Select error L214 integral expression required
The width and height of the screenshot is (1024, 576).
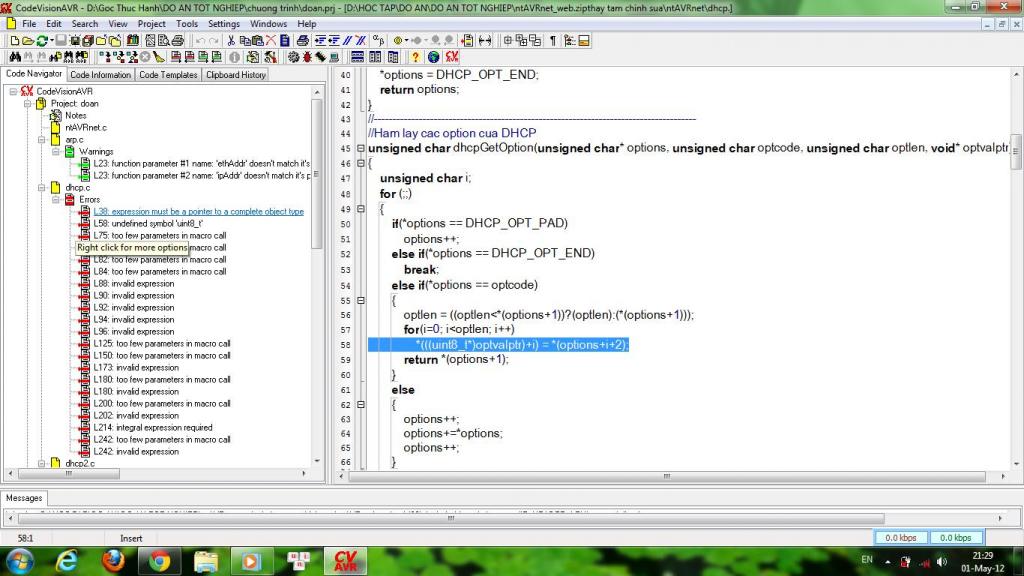(x=153, y=428)
